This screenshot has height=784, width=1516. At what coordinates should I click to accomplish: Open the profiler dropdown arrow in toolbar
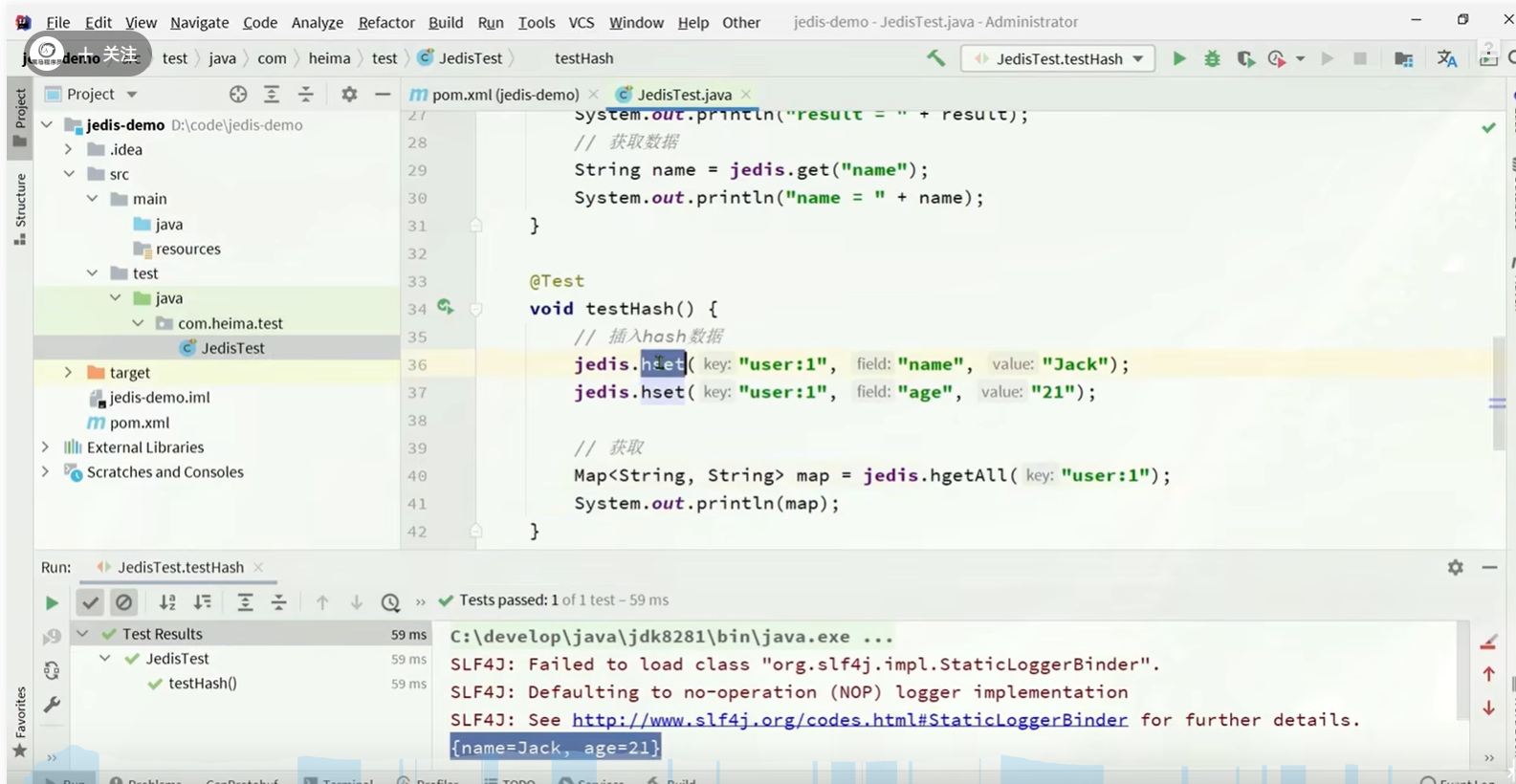1300,59
